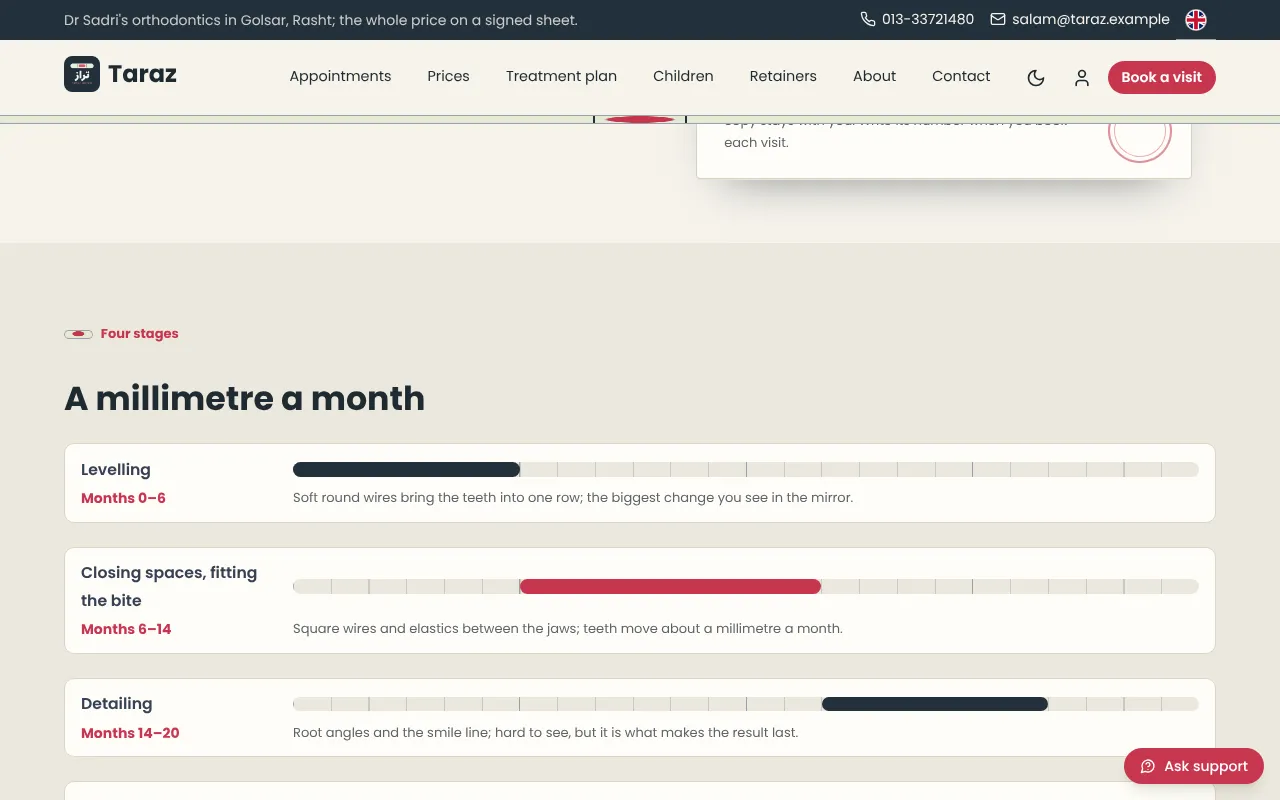Click the text about root angles
The image size is (1280, 800).
[546, 733]
